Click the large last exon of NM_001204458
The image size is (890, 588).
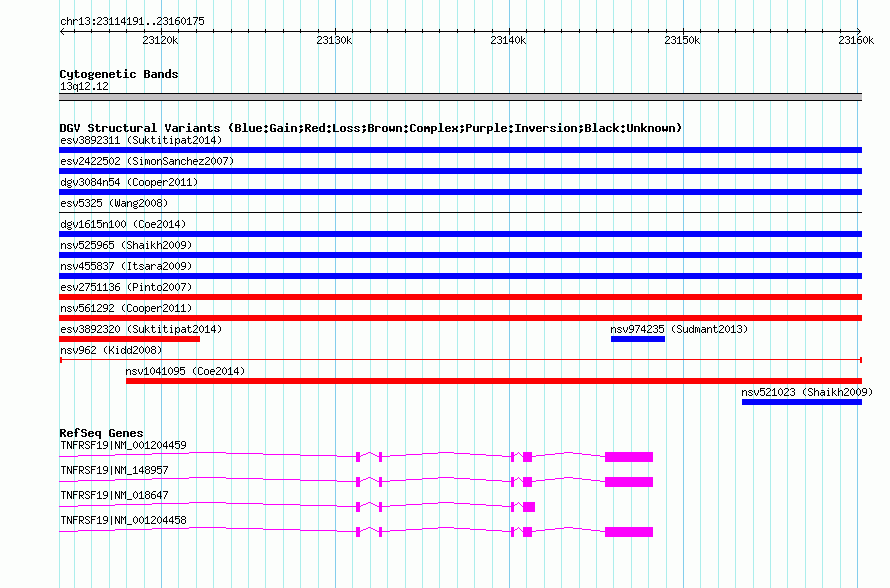coord(629,532)
